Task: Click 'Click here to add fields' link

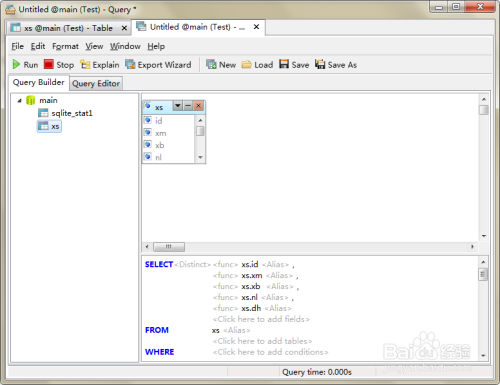Action: [x=261, y=319]
